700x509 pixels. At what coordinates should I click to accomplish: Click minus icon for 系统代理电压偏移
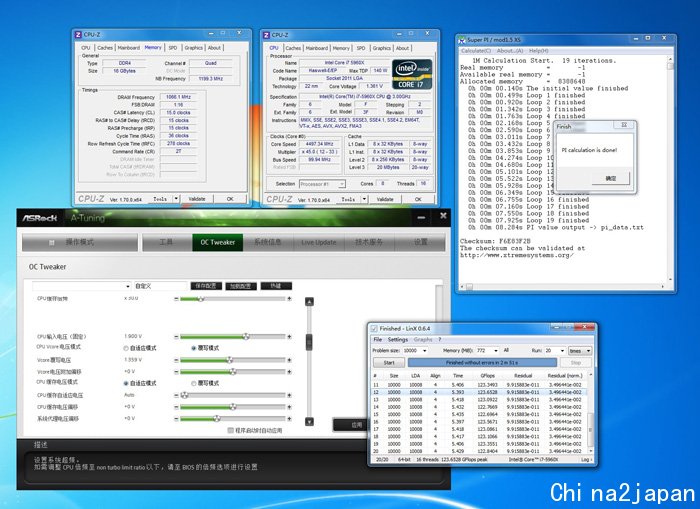coord(176,418)
